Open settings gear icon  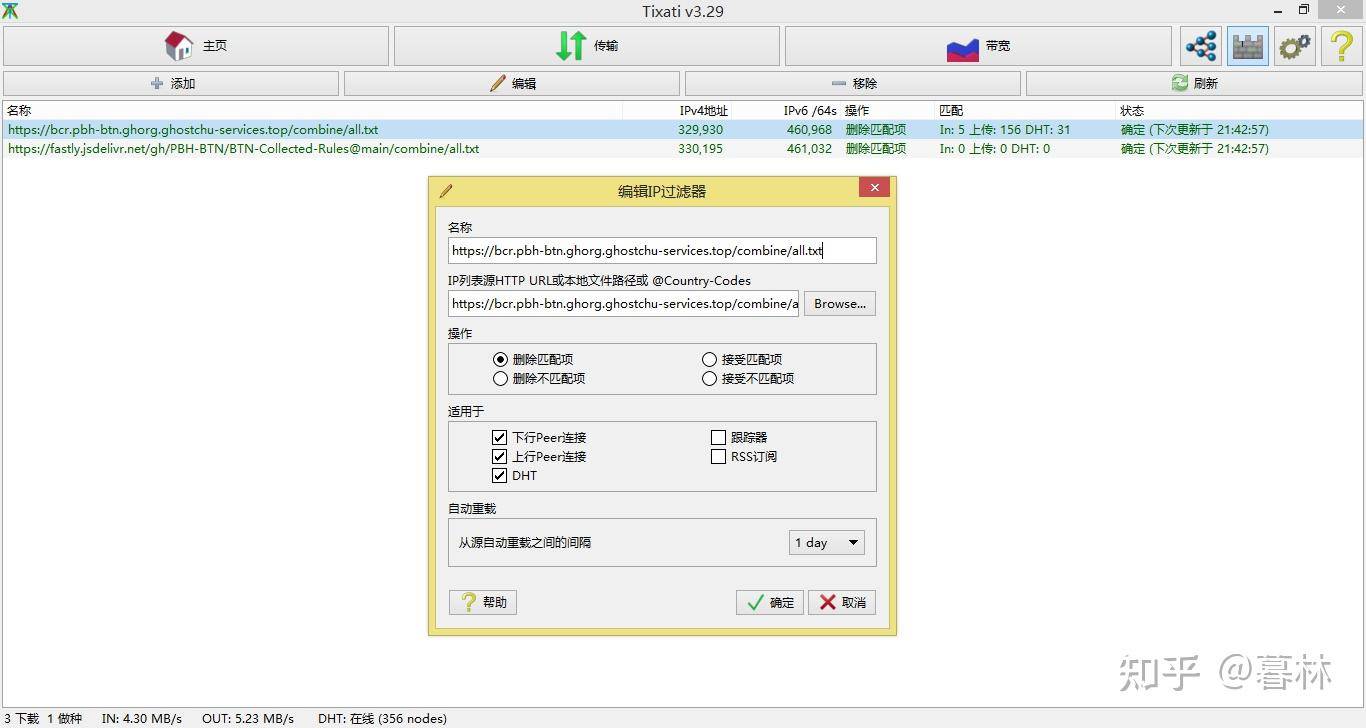coord(1295,46)
